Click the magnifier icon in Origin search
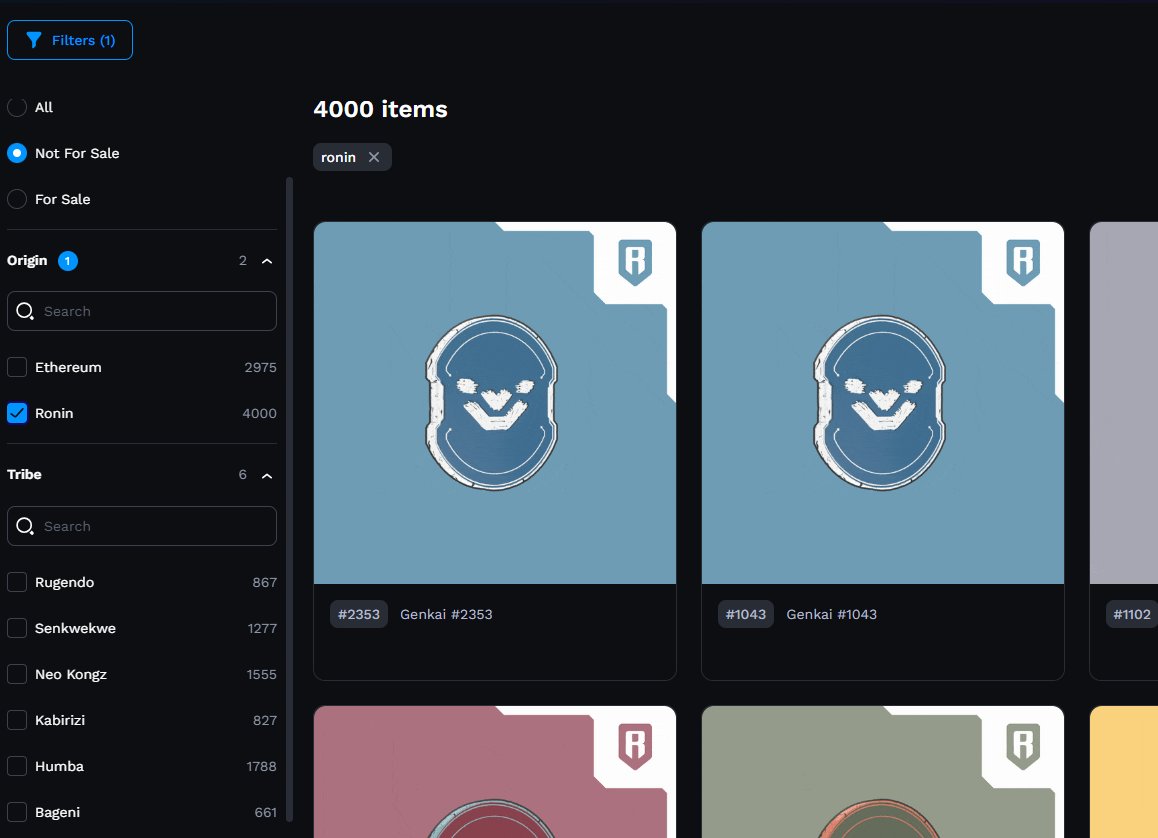 pyautogui.click(x=25, y=311)
